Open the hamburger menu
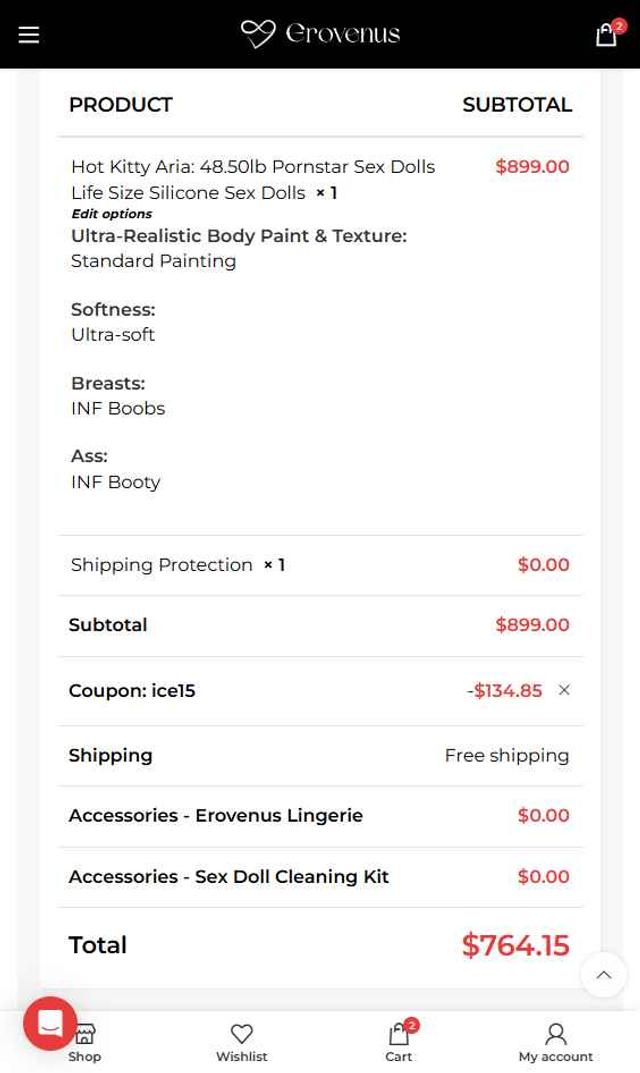This screenshot has width=640, height=1073. coord(29,35)
